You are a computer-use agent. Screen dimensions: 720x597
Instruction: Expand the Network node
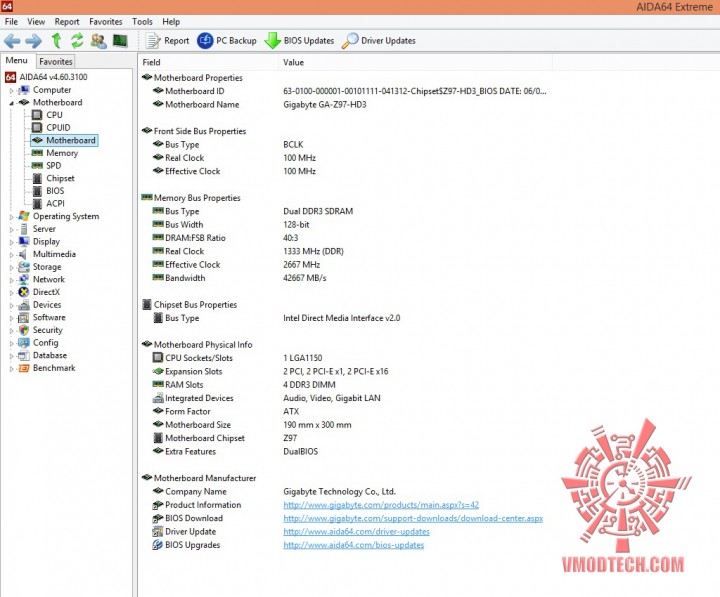[11, 280]
